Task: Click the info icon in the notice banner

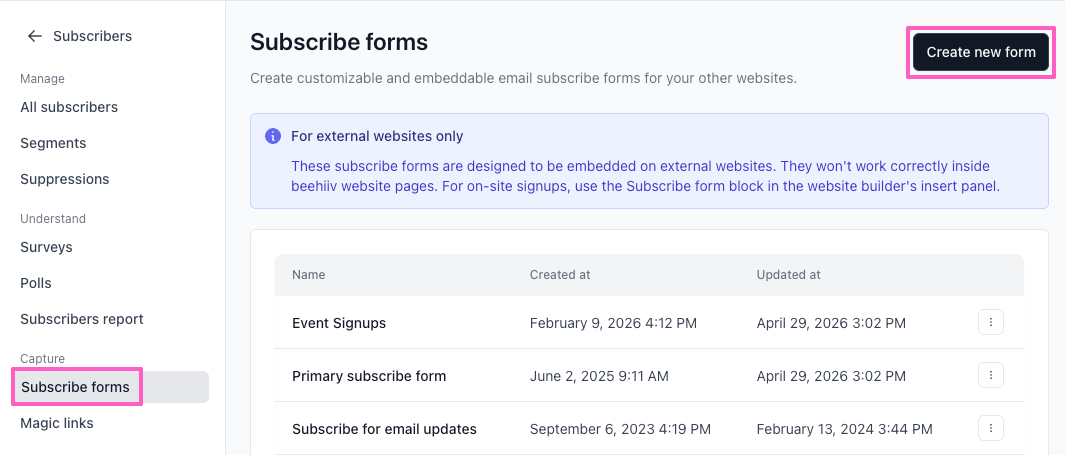Action: click(272, 136)
